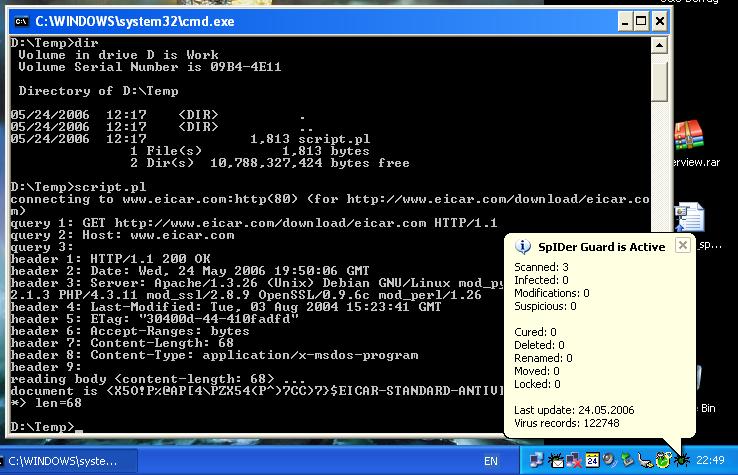Click the "1 File(s) 1,813 bytes" line
This screenshot has width=738, height=475.
tap(249, 151)
